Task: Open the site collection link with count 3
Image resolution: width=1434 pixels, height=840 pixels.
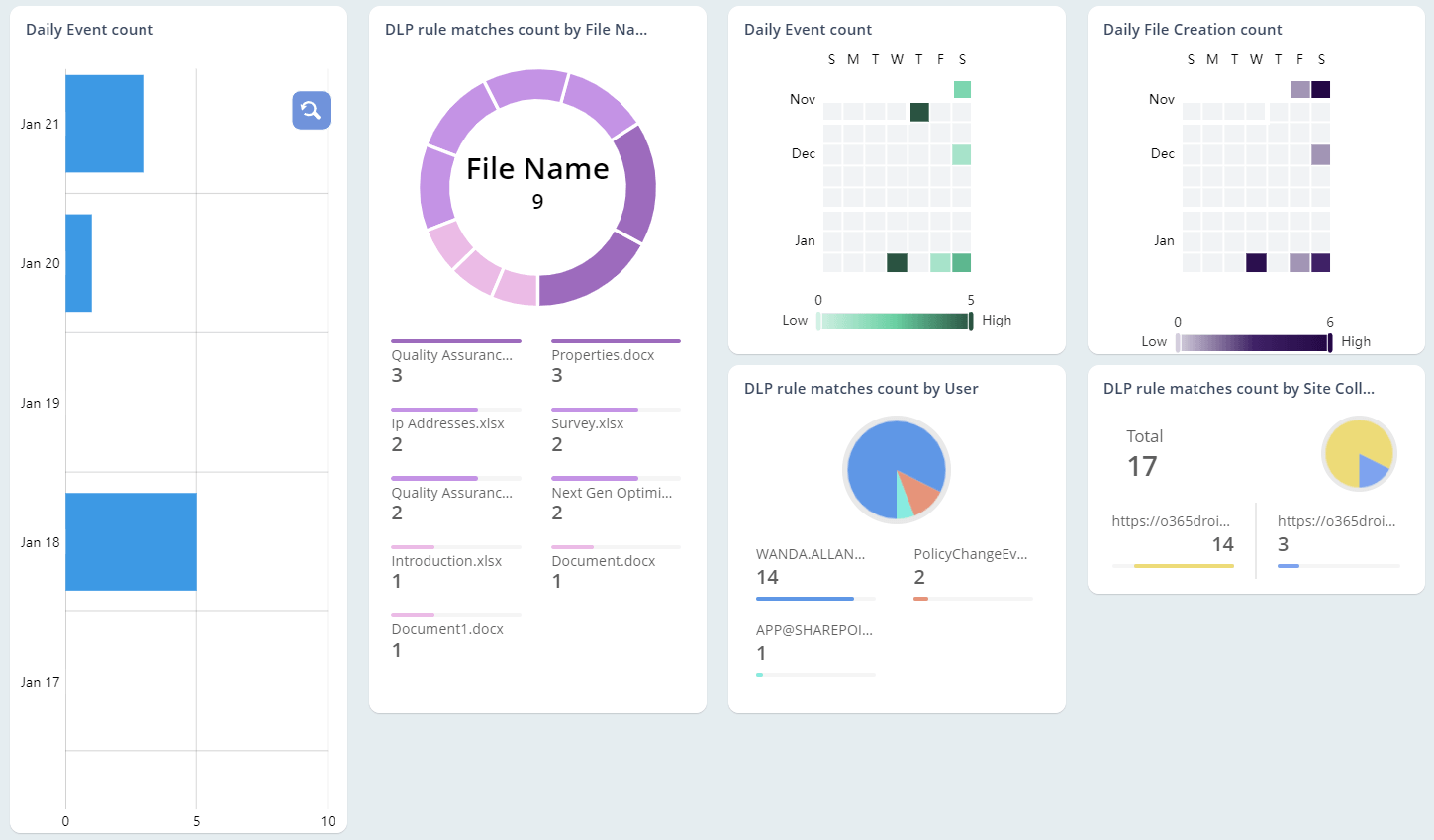Action: (x=1335, y=520)
